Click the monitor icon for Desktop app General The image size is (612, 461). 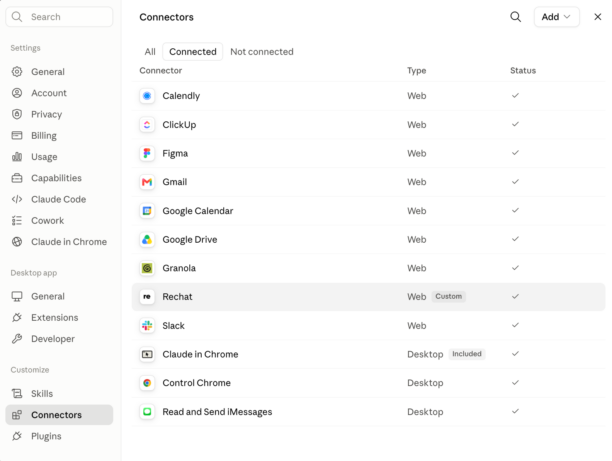tap(17, 296)
